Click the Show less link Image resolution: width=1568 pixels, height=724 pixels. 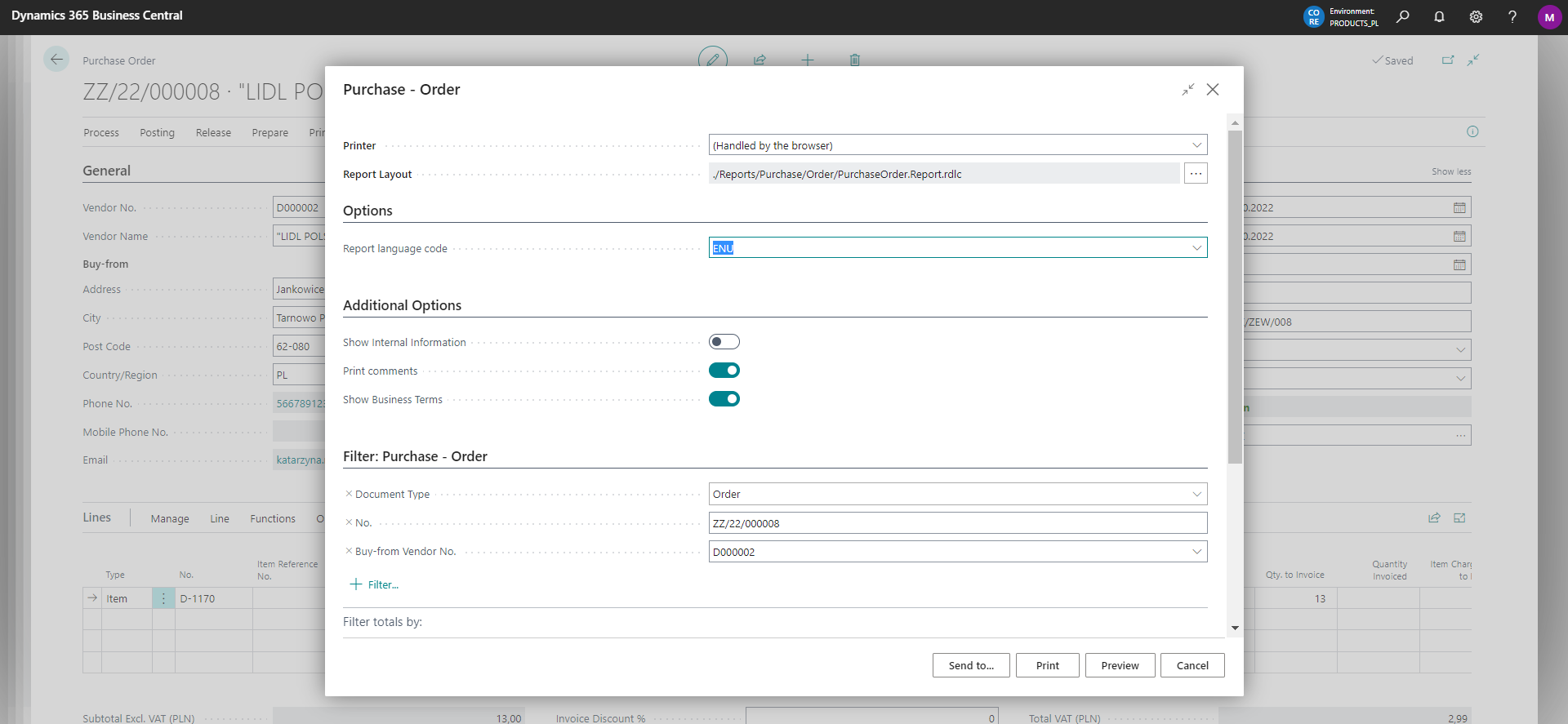click(1451, 171)
